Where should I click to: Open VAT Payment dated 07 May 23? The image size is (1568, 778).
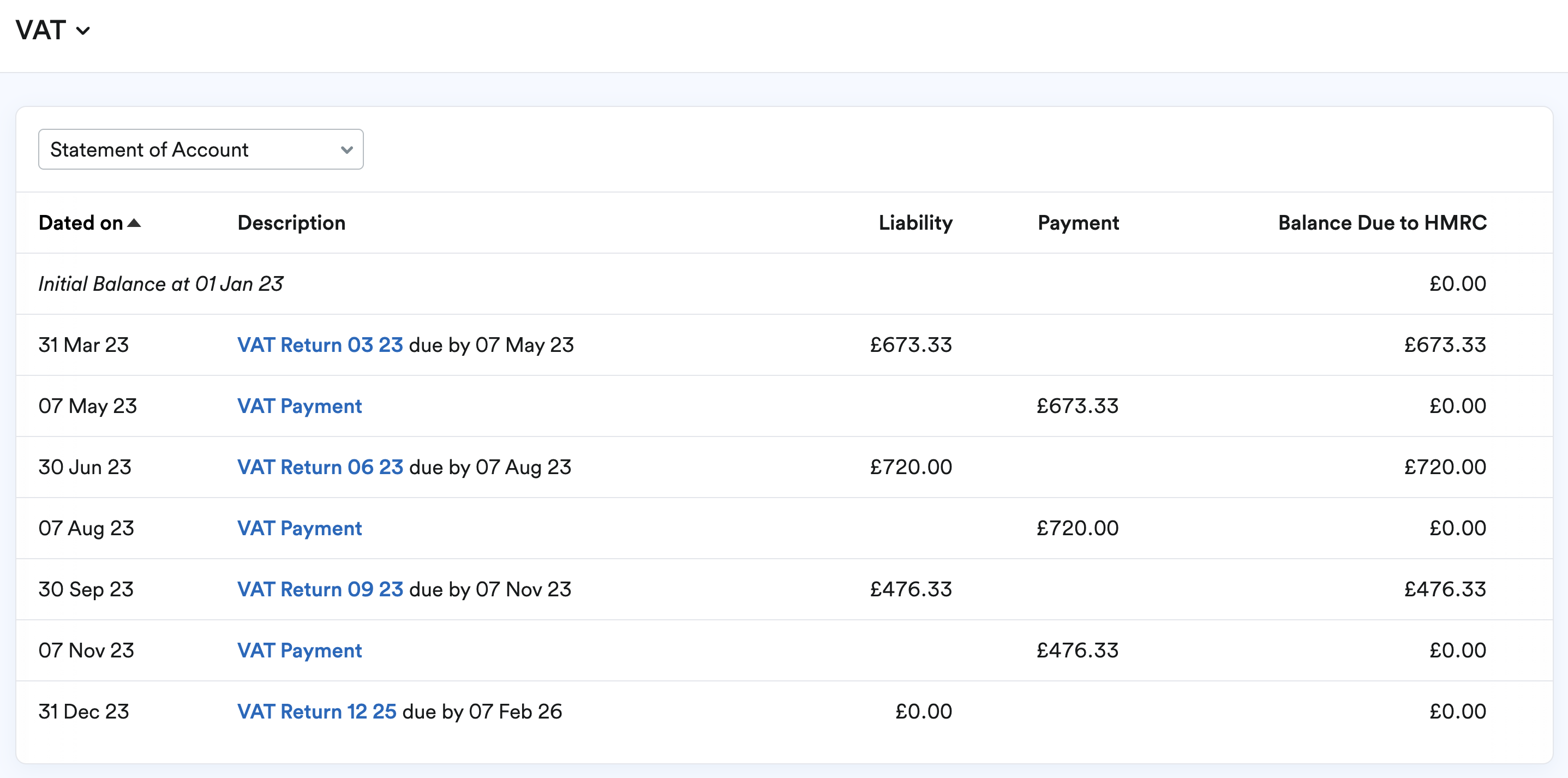point(299,406)
